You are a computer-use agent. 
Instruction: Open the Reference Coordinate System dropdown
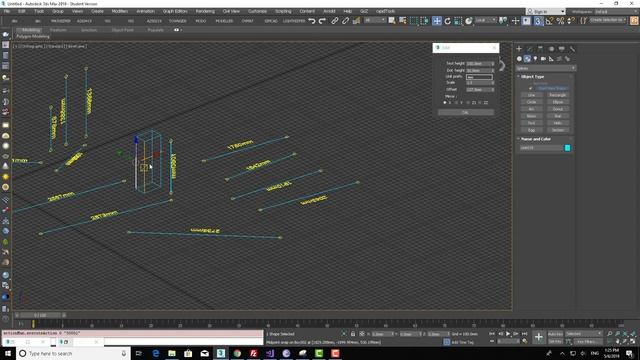click(x=486, y=20)
